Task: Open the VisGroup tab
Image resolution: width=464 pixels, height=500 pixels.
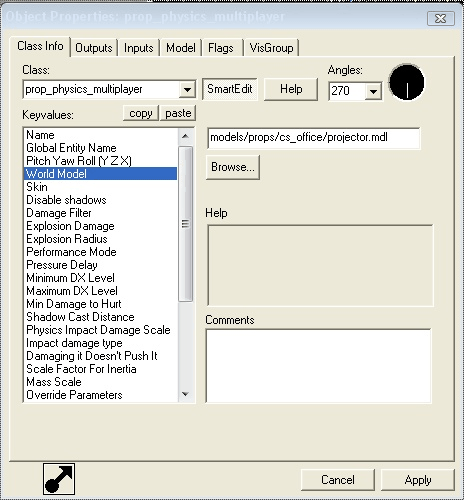Action: coord(271,48)
